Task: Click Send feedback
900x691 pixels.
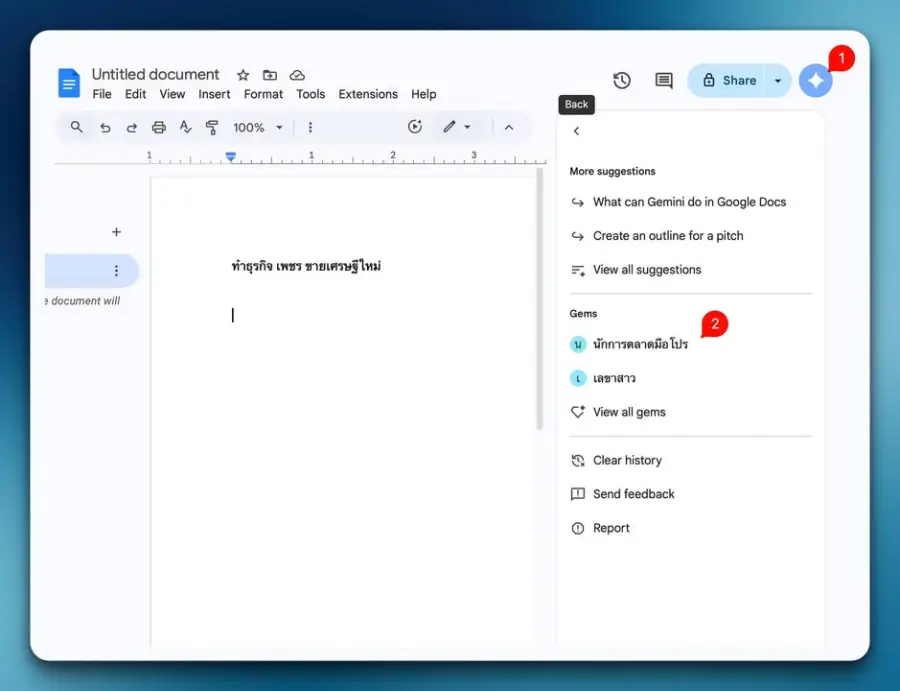Action: click(623, 494)
